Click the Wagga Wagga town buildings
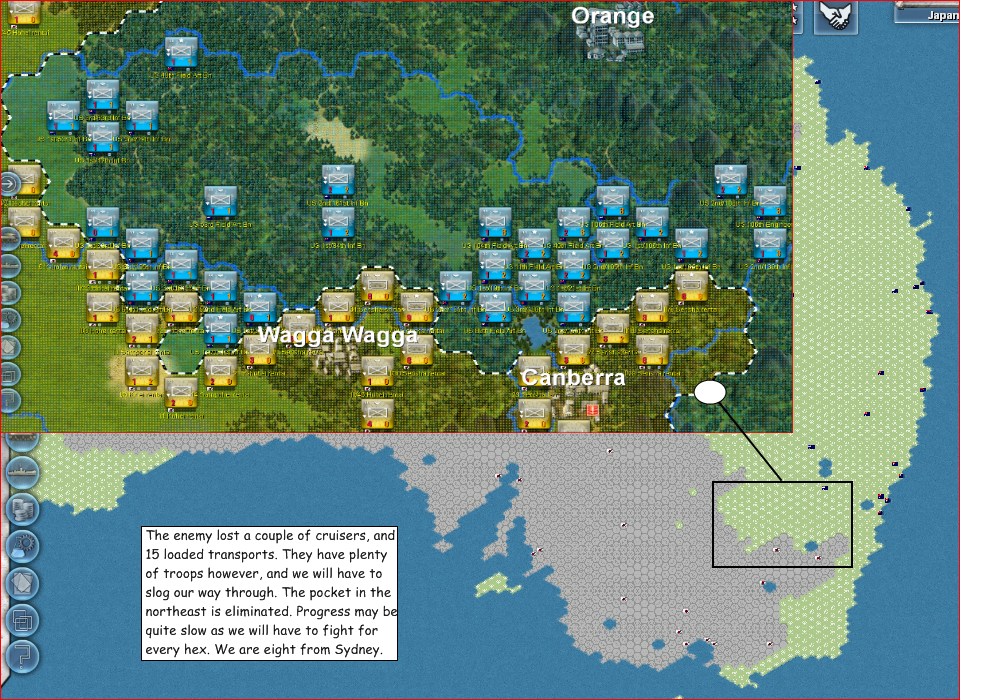This screenshot has height=700, width=996. (x=338, y=360)
